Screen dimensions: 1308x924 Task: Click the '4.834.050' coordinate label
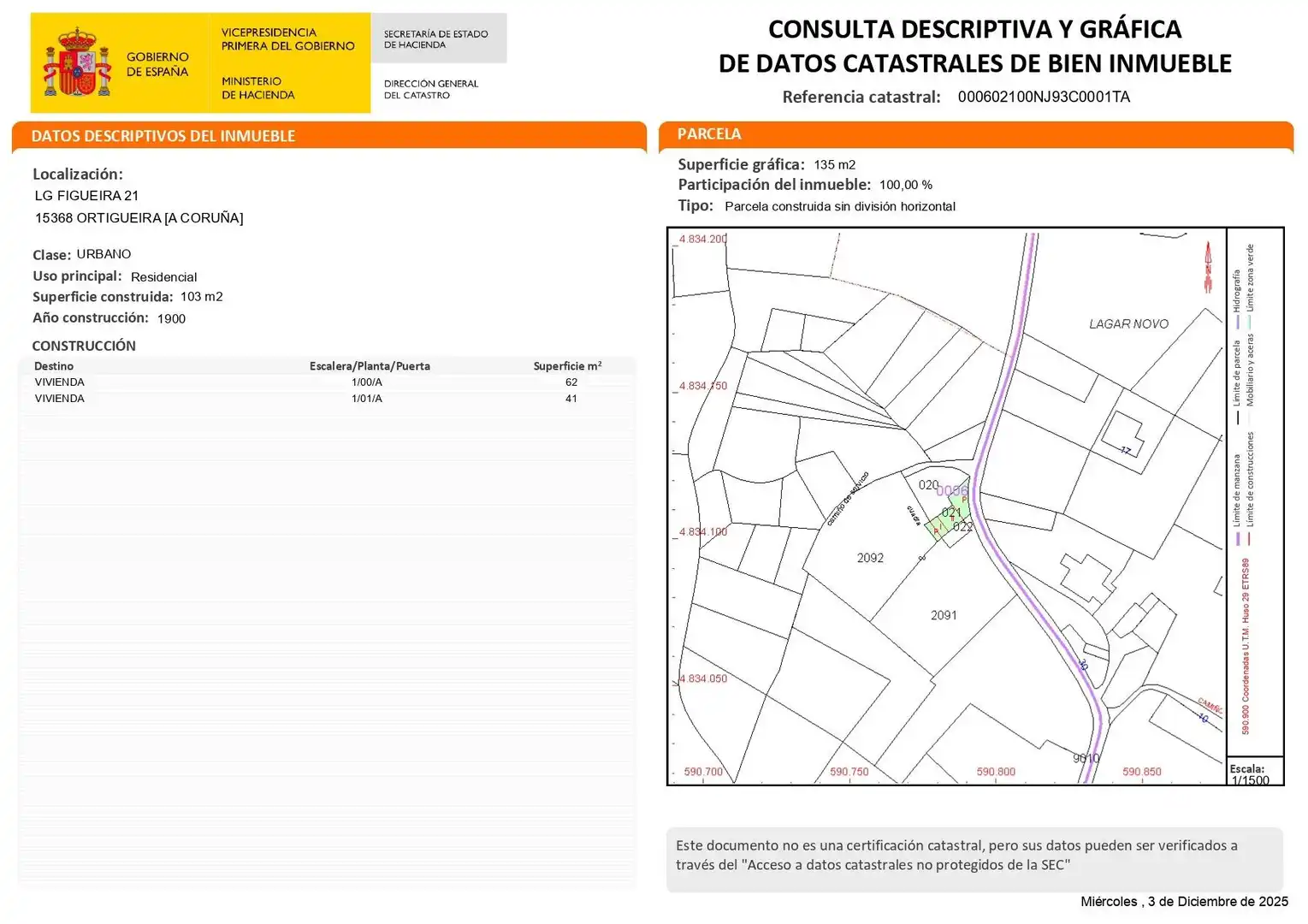(x=702, y=678)
